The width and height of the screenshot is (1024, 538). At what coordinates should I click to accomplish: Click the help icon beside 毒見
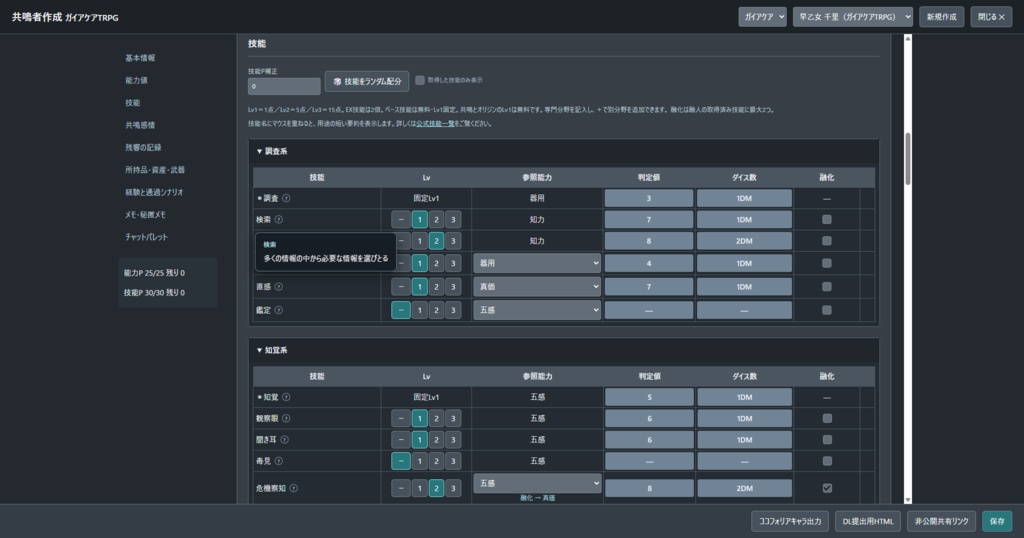pos(279,461)
